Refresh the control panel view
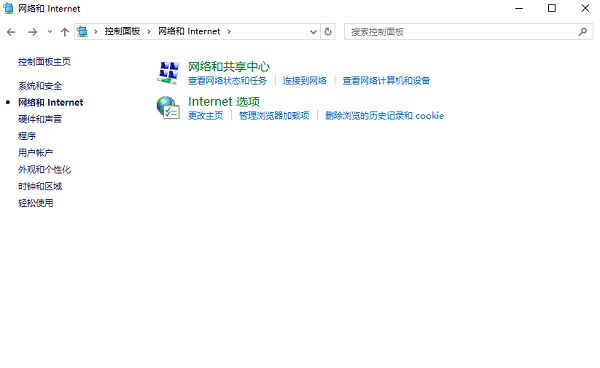The height and width of the screenshot is (368, 600). (x=328, y=32)
